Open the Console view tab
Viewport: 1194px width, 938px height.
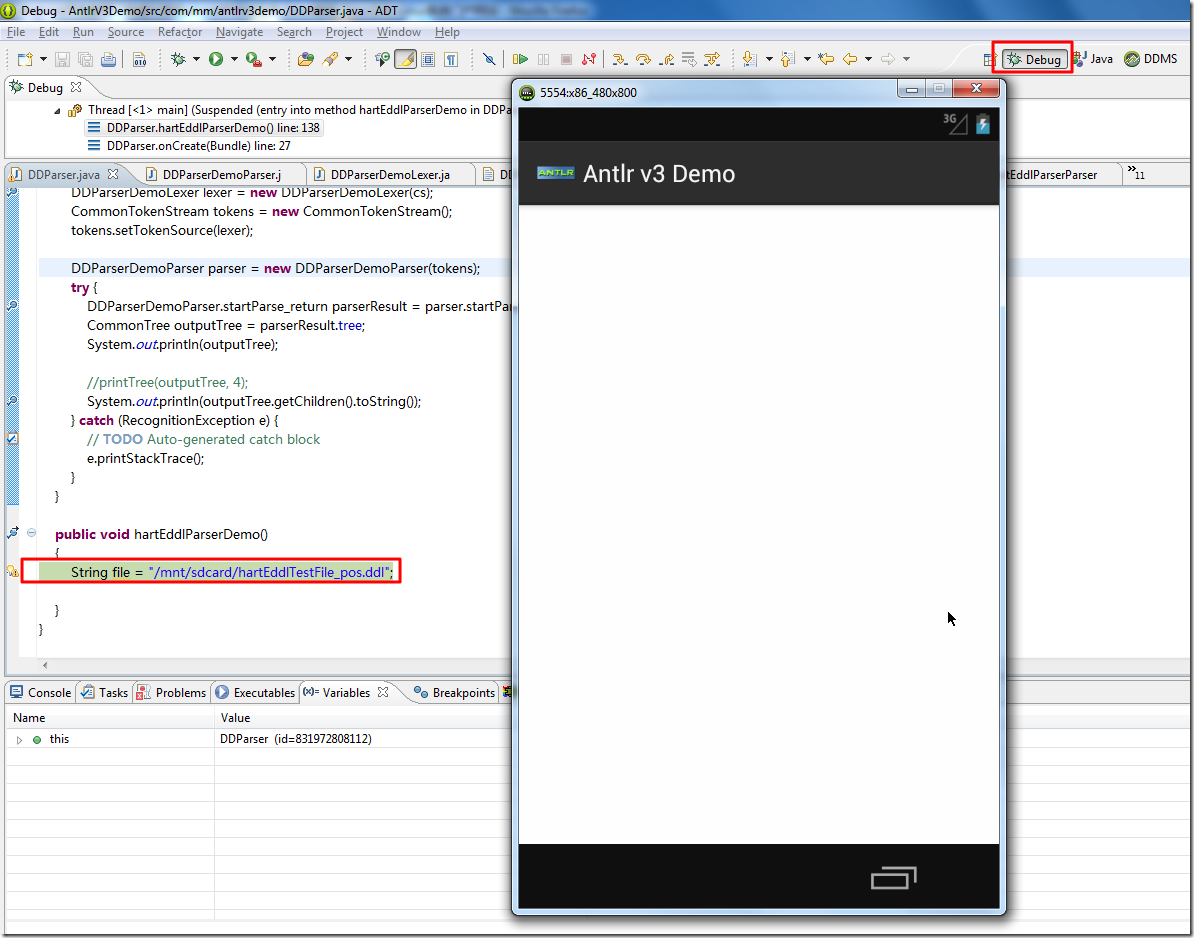pyautogui.click(x=40, y=692)
